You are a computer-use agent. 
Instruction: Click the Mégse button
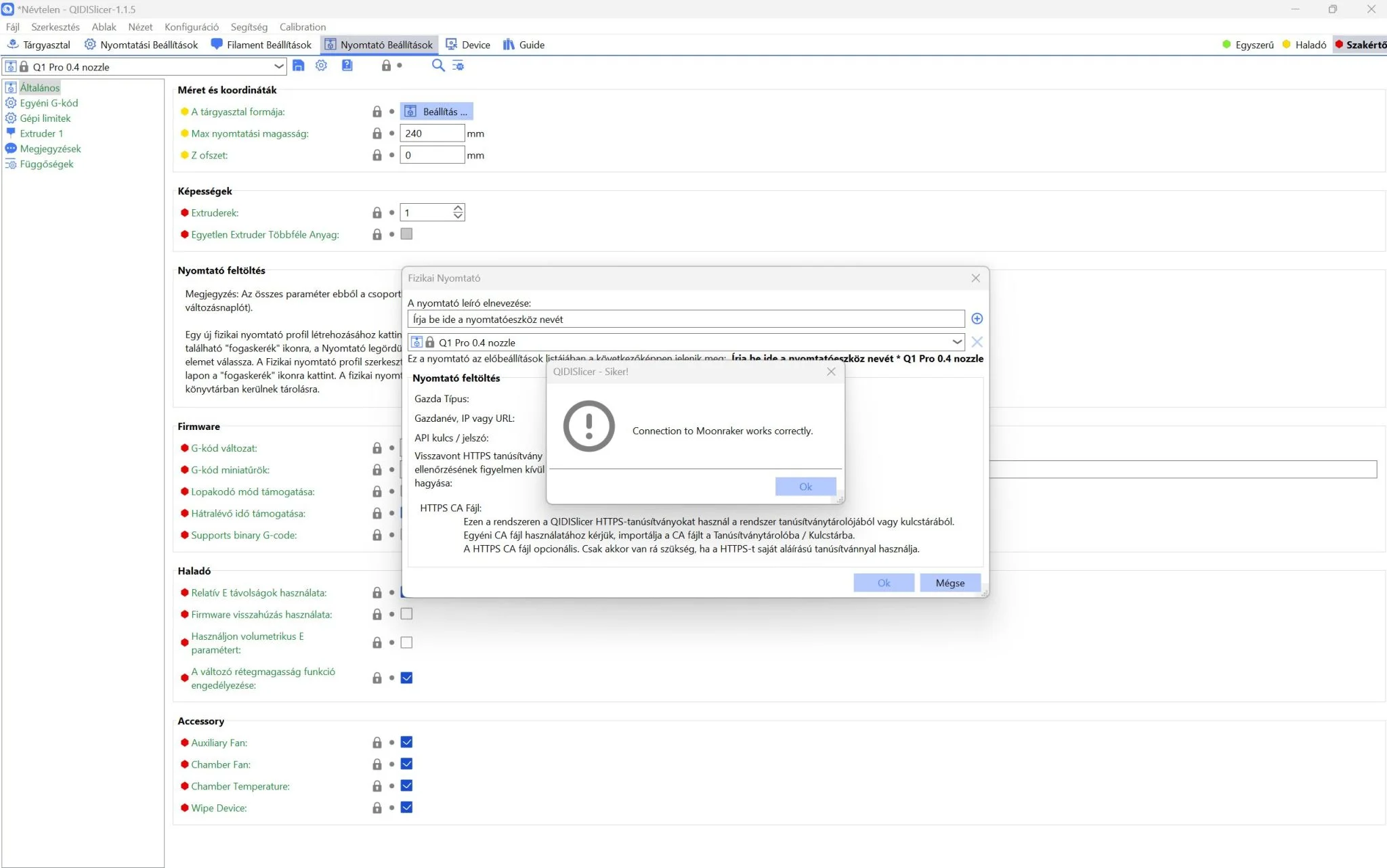[949, 583]
